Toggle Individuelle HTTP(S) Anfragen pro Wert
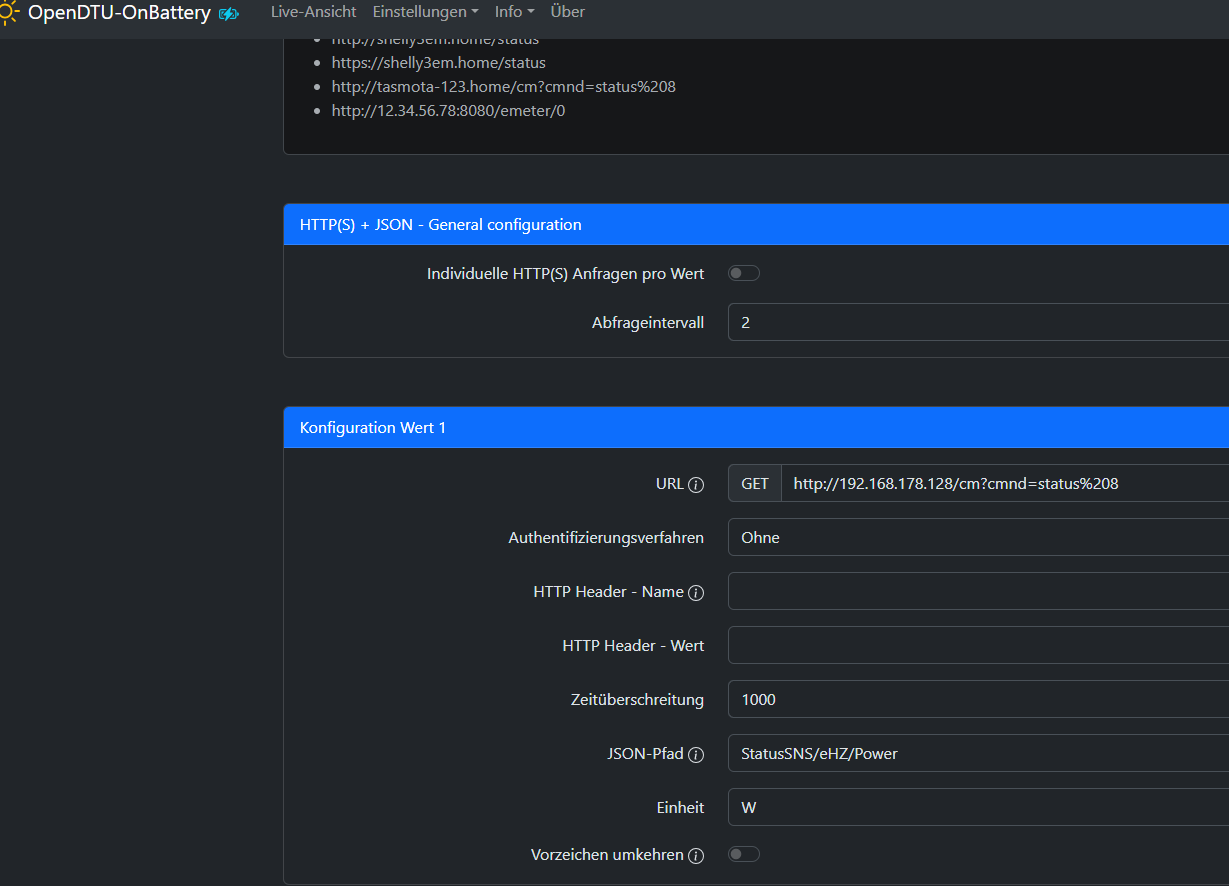This screenshot has width=1229, height=886. pos(744,273)
